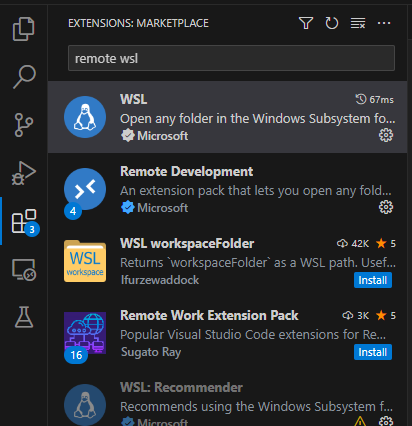The image size is (412, 426).
Task: Click 'Recommends using the Windows Subsystem' description
Action: pos(257,407)
